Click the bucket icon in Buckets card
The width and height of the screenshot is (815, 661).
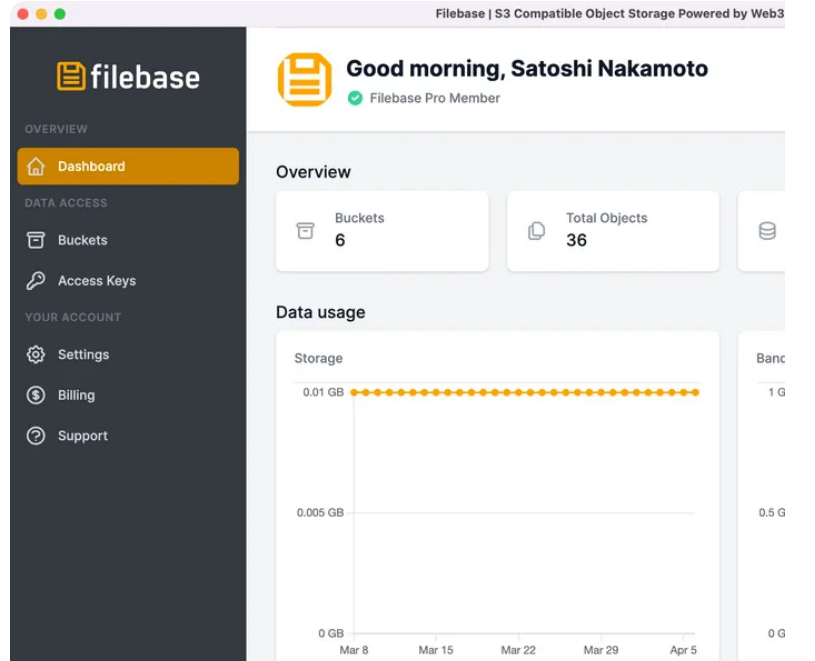pyautogui.click(x=305, y=231)
